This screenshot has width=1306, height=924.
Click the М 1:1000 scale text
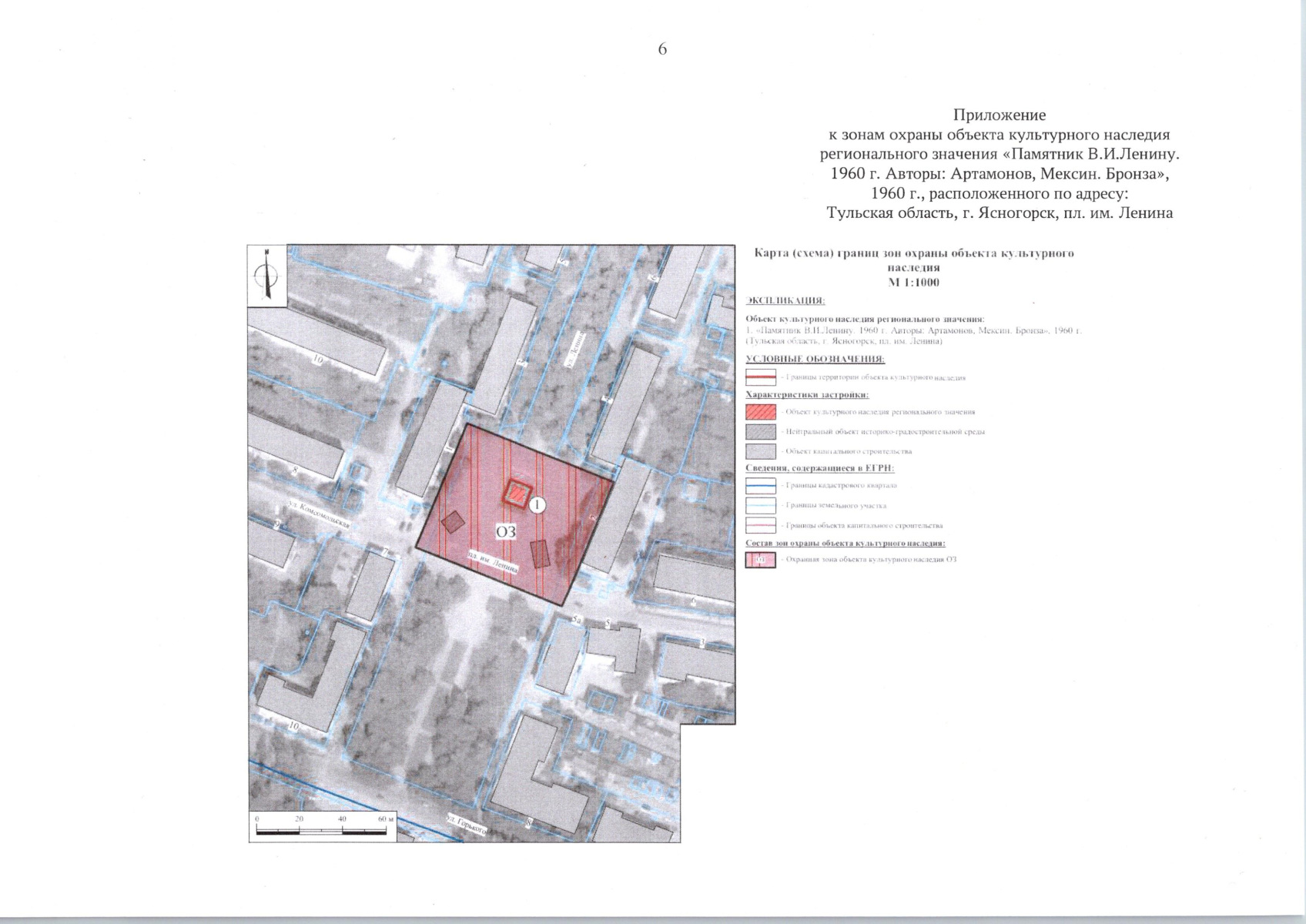point(913,283)
